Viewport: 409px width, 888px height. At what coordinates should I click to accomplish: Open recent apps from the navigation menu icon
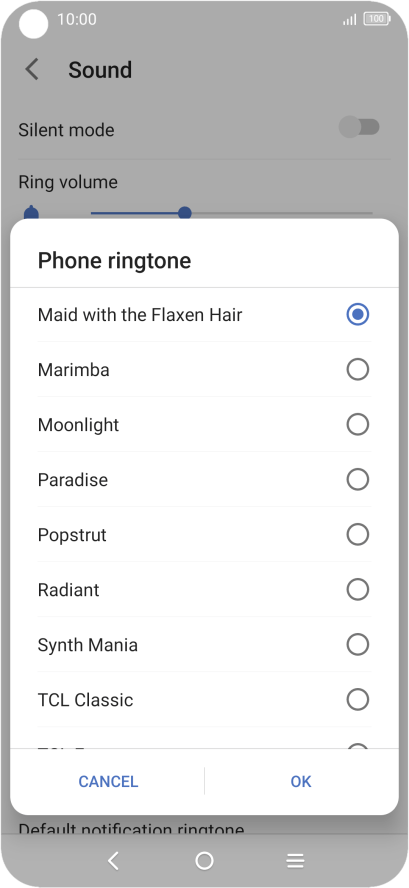point(295,861)
